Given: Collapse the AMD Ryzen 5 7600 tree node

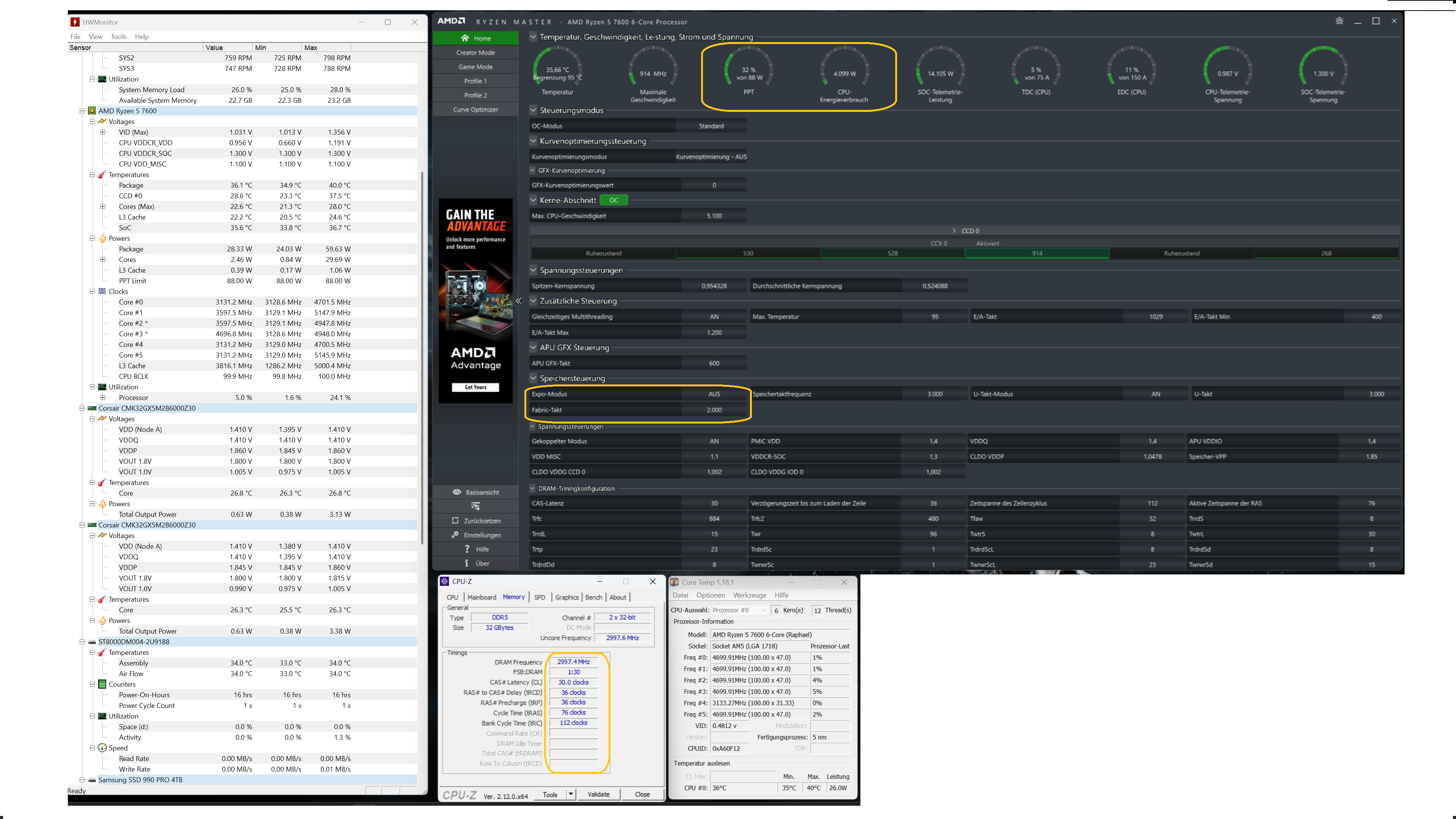Looking at the screenshot, I should [x=82, y=111].
